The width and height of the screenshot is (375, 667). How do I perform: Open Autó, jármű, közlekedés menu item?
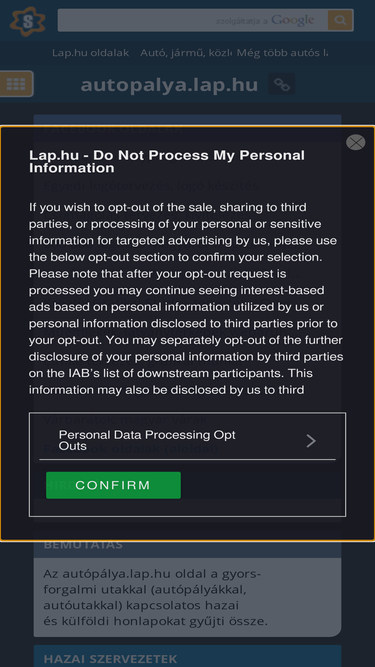pos(186,53)
